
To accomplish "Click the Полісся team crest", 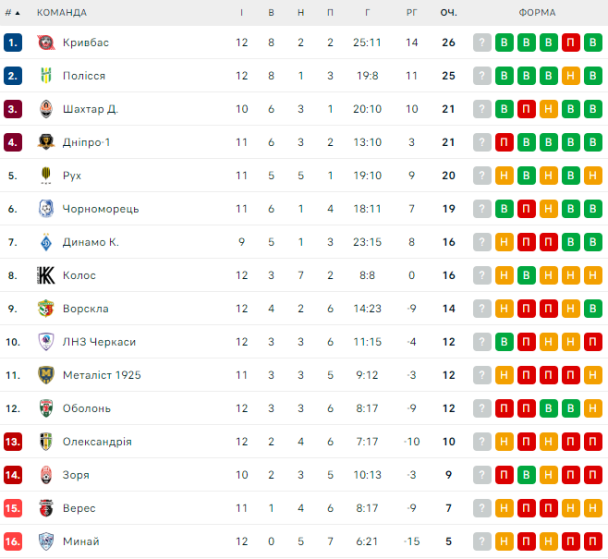I will click(45, 76).
